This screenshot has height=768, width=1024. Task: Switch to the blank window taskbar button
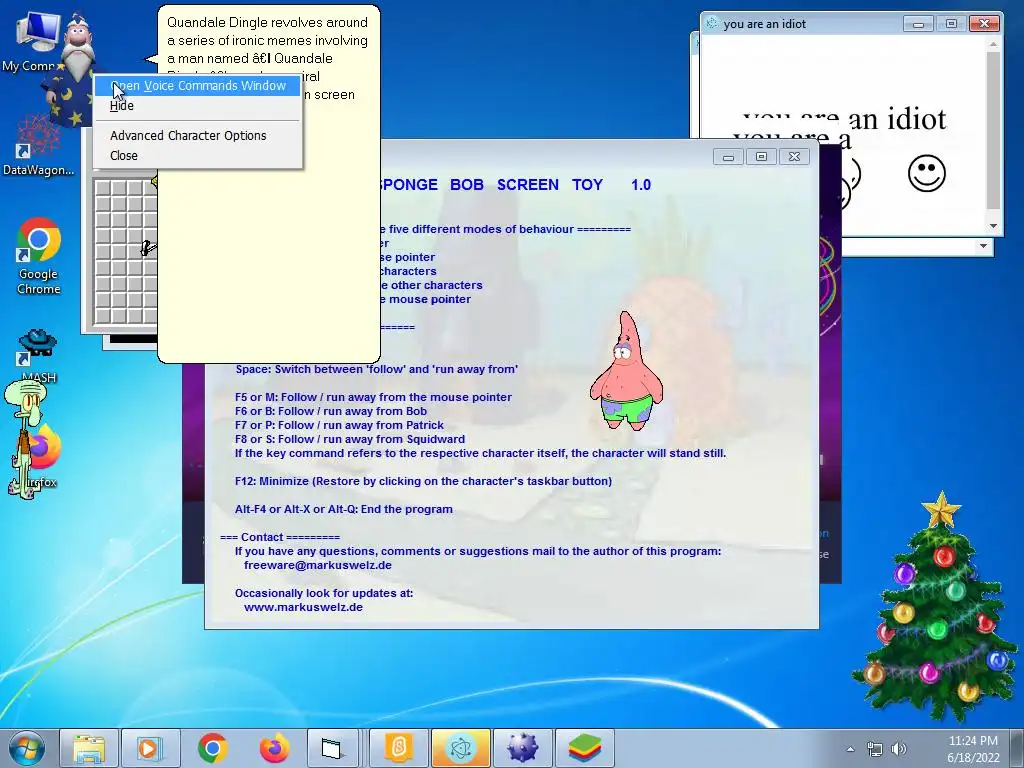[x=332, y=748]
